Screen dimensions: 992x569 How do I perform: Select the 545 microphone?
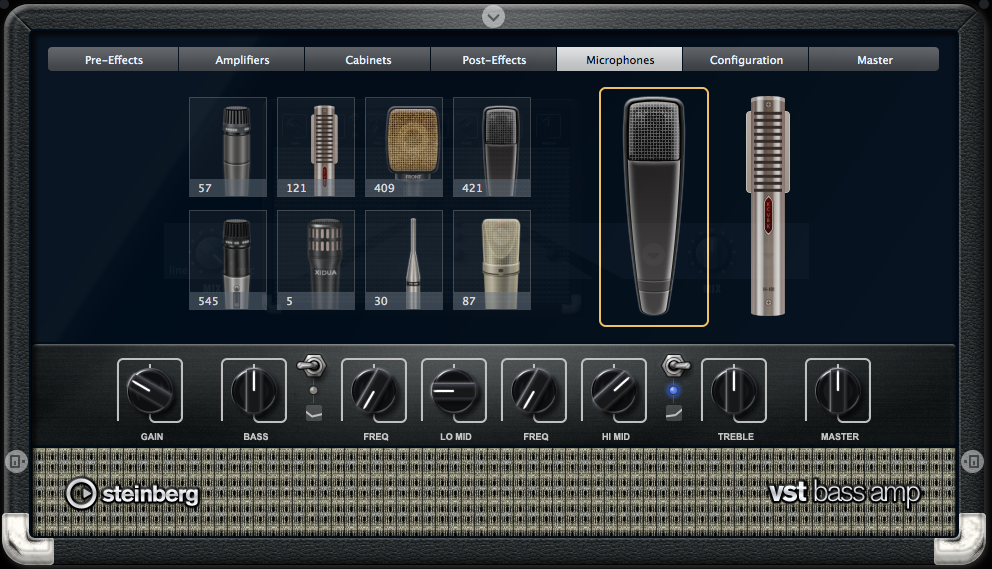pyautogui.click(x=228, y=260)
